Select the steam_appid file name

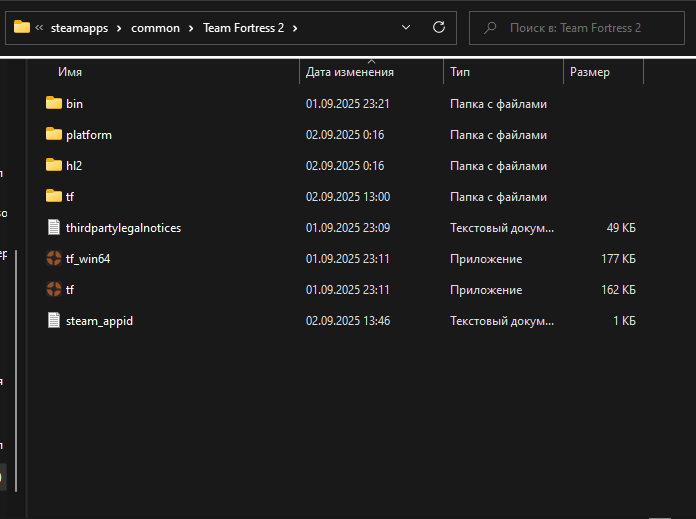(x=99, y=321)
